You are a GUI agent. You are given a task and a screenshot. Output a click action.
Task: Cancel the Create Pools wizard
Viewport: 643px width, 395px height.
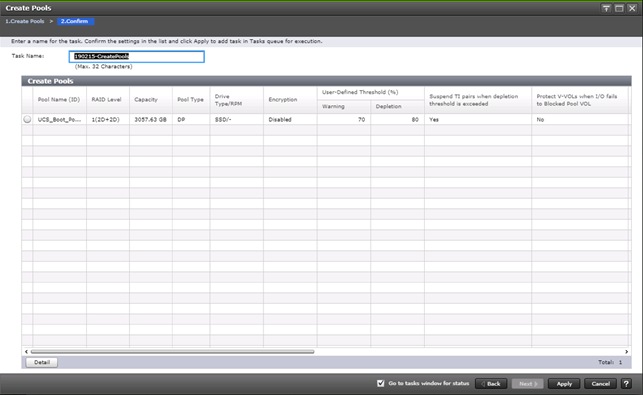600,384
